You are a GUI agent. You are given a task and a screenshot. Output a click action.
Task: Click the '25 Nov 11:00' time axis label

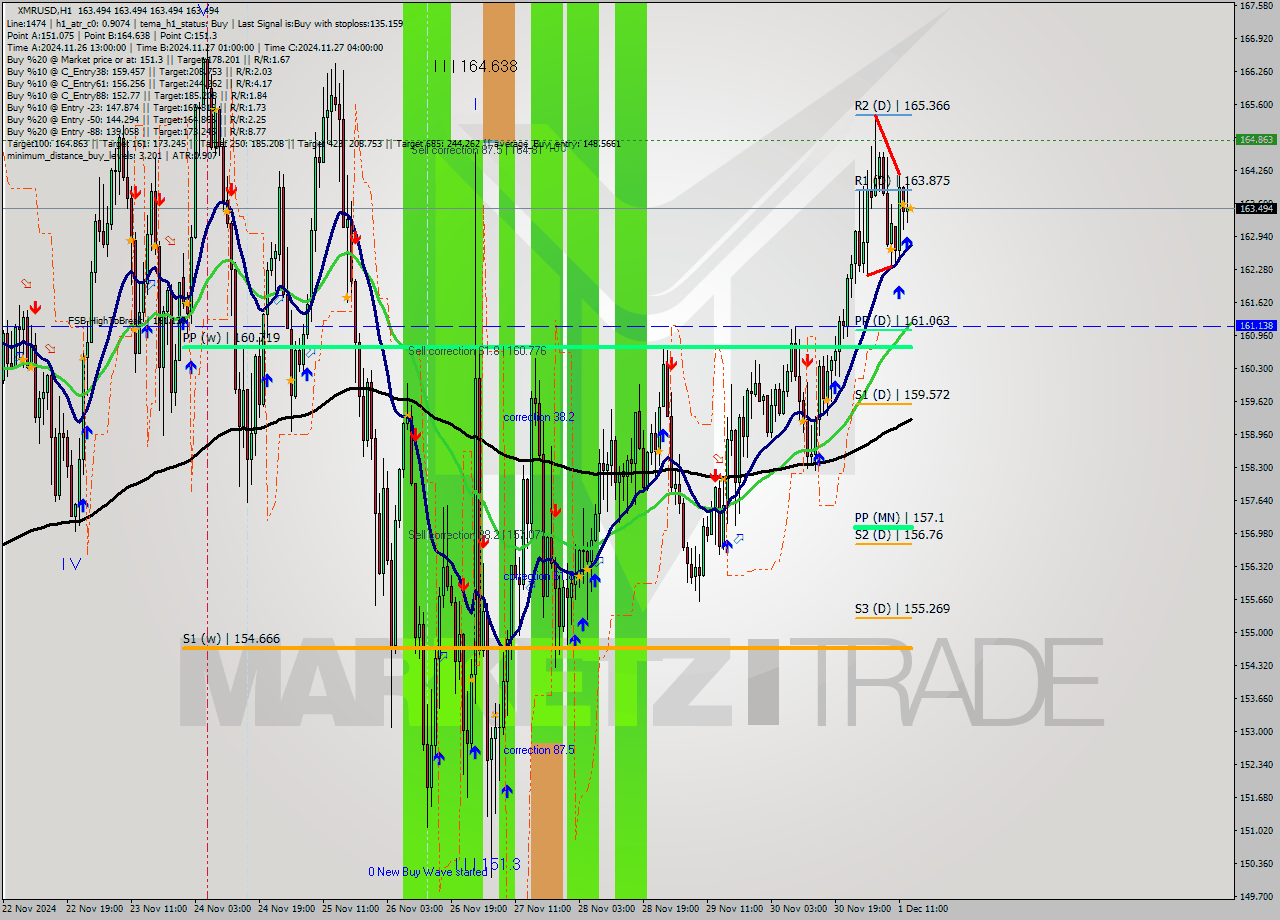coord(350,909)
